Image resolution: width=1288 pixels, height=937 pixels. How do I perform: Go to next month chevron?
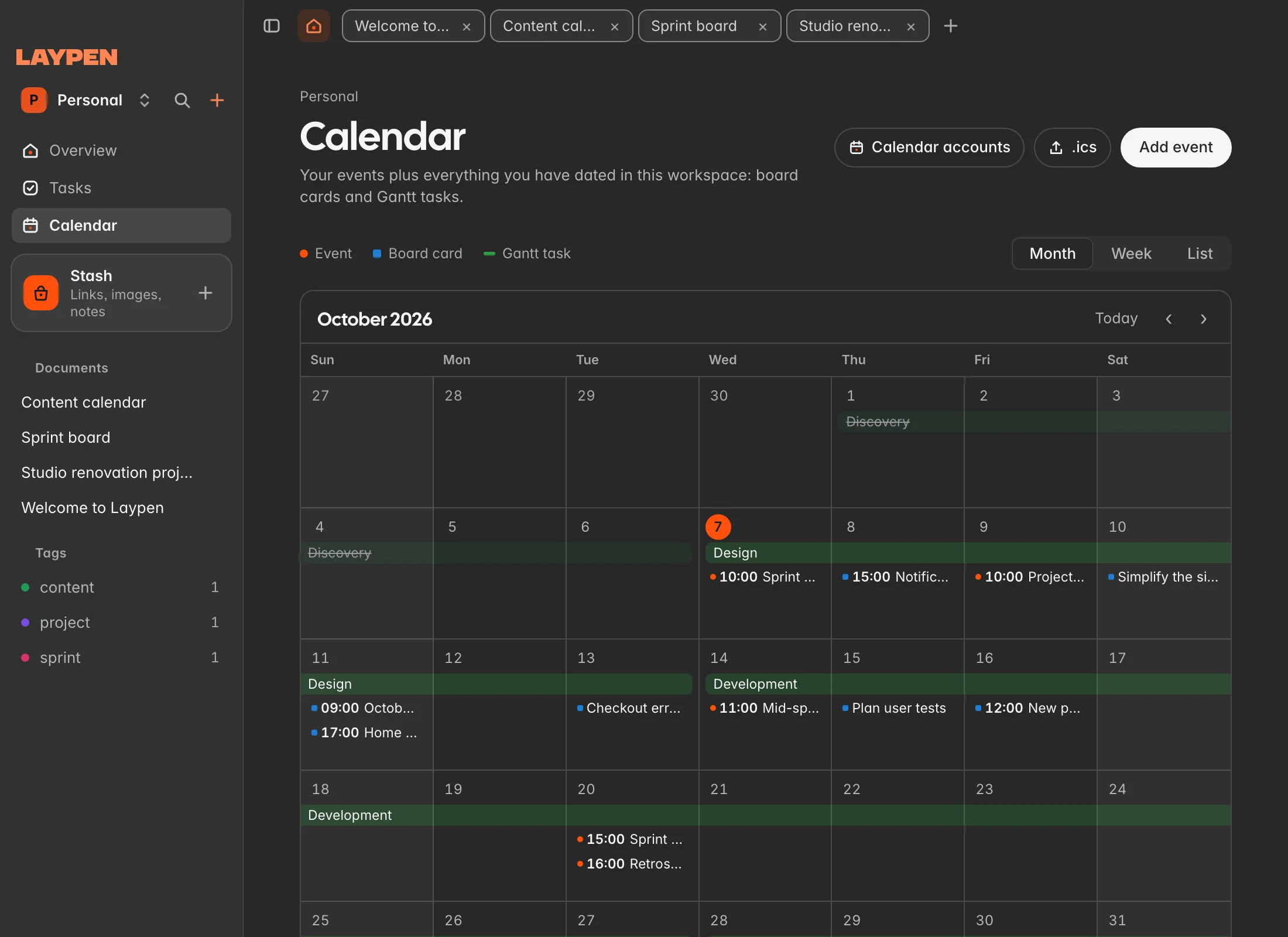[1204, 319]
